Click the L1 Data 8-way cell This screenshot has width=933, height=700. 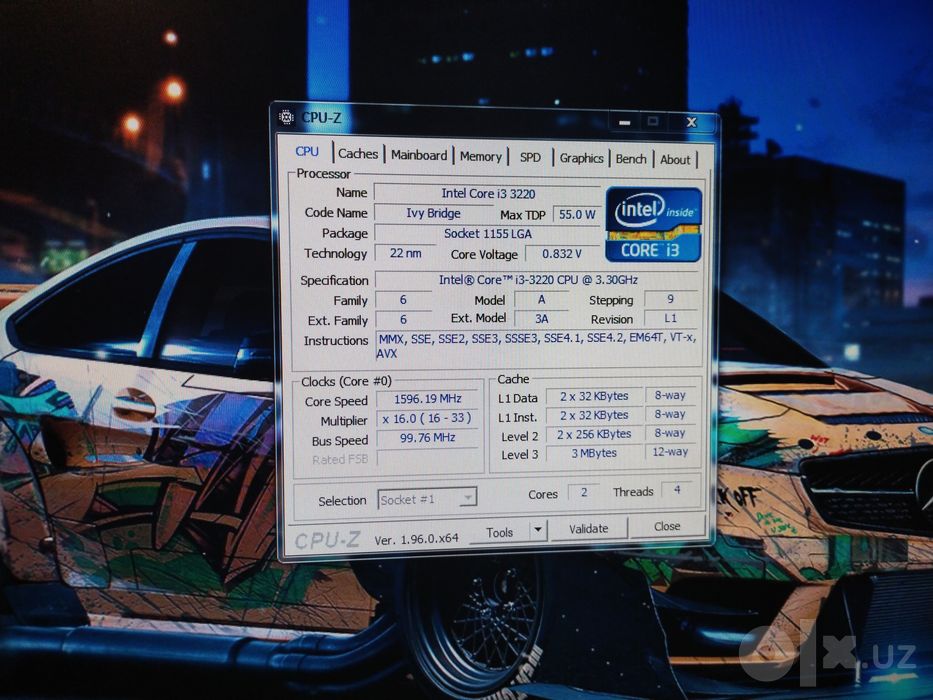[x=670, y=395]
